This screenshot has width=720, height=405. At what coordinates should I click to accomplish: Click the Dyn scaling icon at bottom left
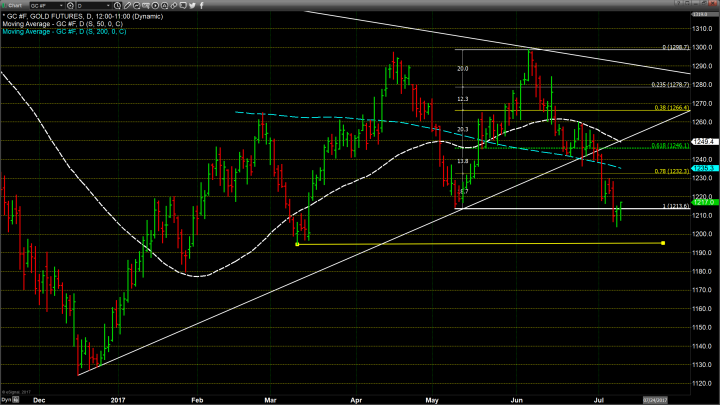pos(16,400)
